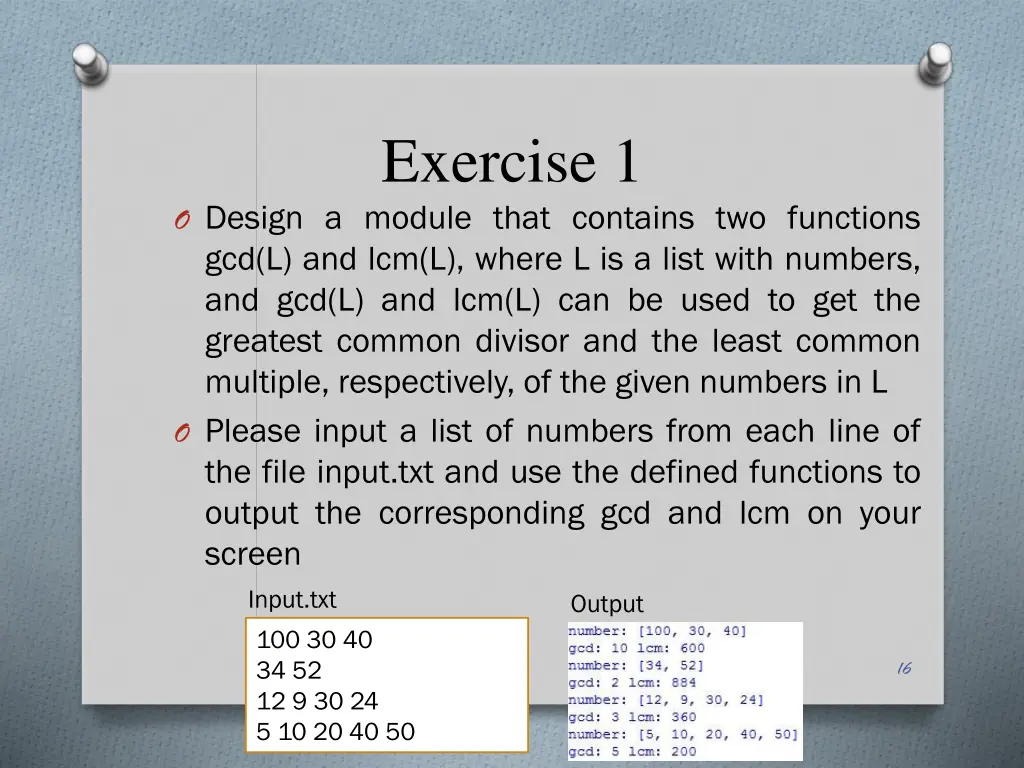Click the input line '12 9 30 24'
Viewport: 1024px width, 768px height.
coord(317,701)
